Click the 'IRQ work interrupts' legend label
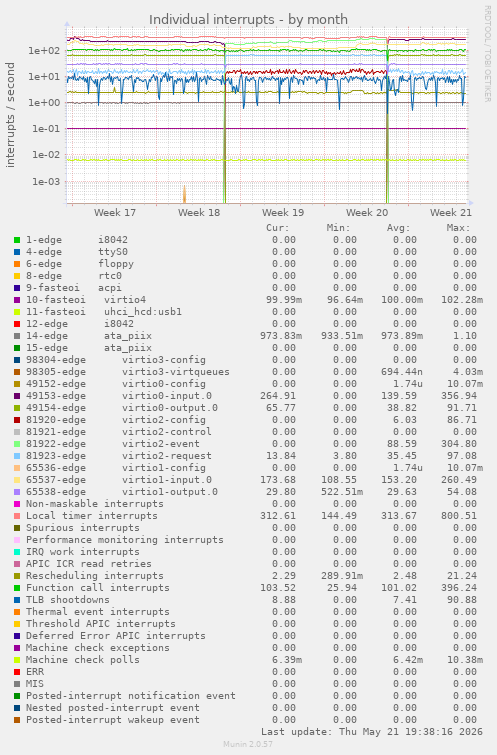This screenshot has width=497, height=755. (x=83, y=552)
